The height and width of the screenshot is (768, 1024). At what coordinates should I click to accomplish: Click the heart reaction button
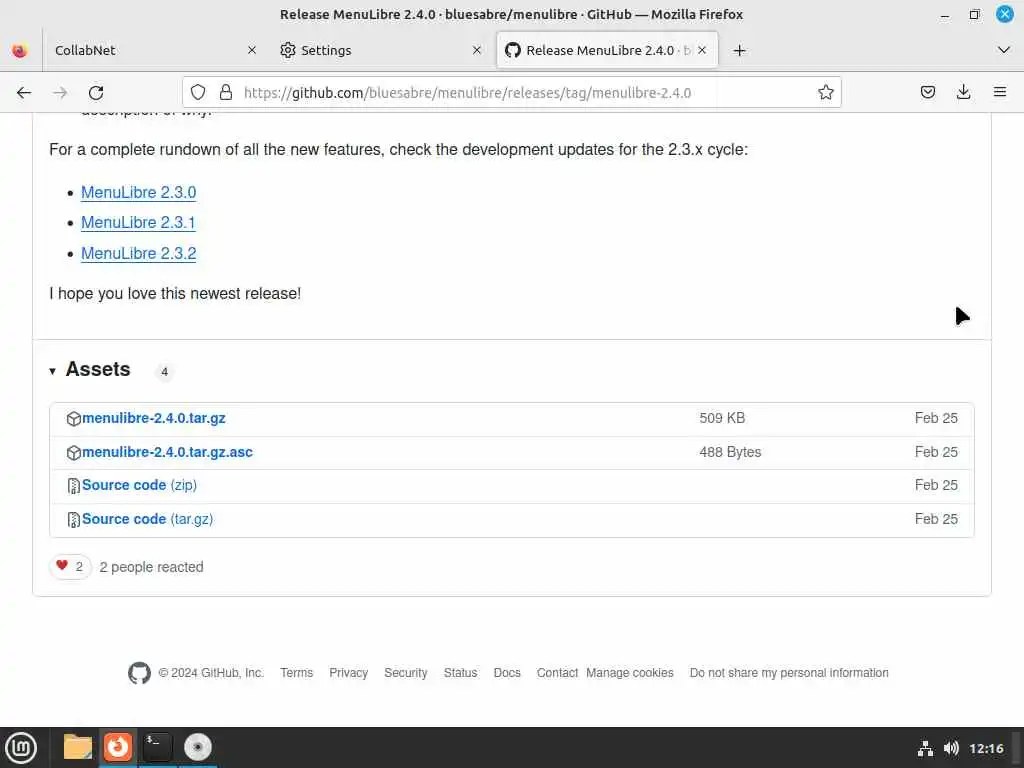(x=70, y=566)
